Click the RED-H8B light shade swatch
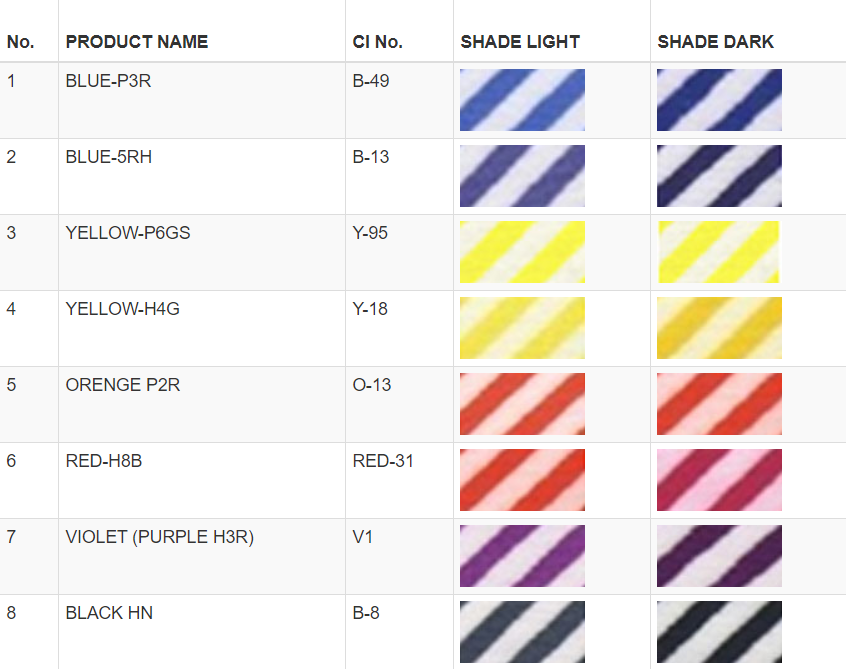 point(522,480)
